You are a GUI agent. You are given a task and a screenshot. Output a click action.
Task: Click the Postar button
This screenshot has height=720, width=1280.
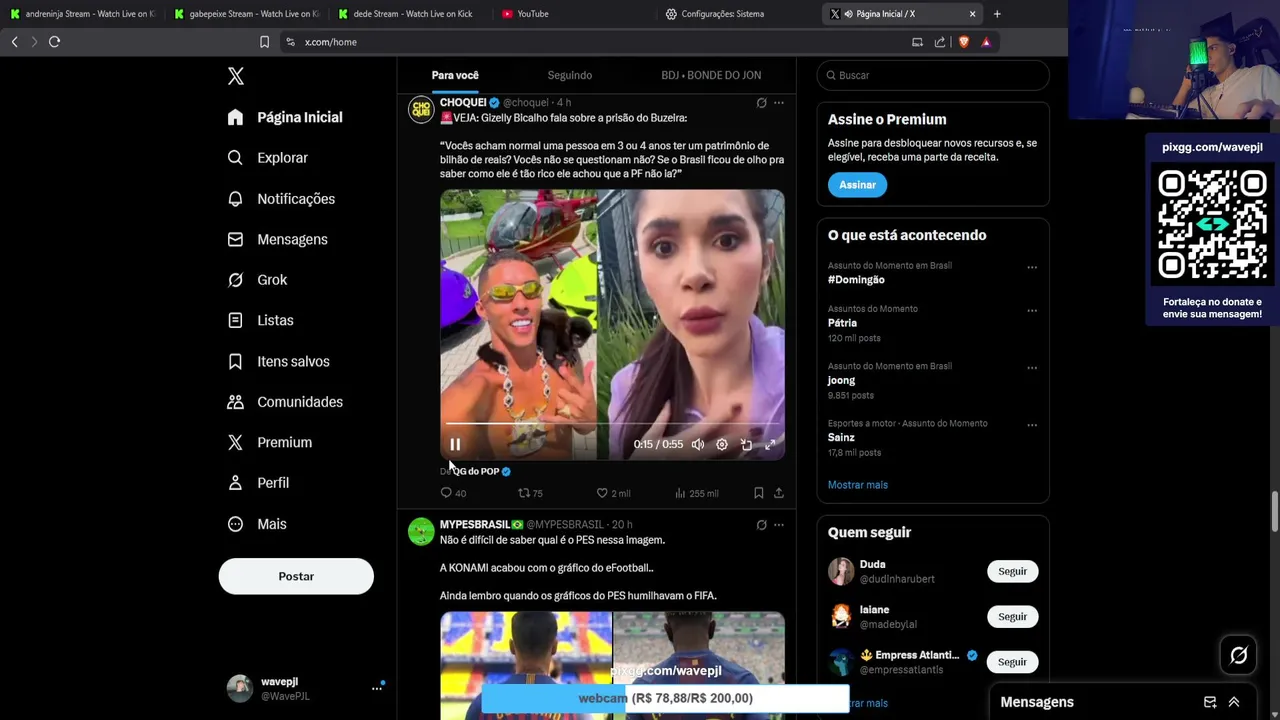click(x=296, y=576)
